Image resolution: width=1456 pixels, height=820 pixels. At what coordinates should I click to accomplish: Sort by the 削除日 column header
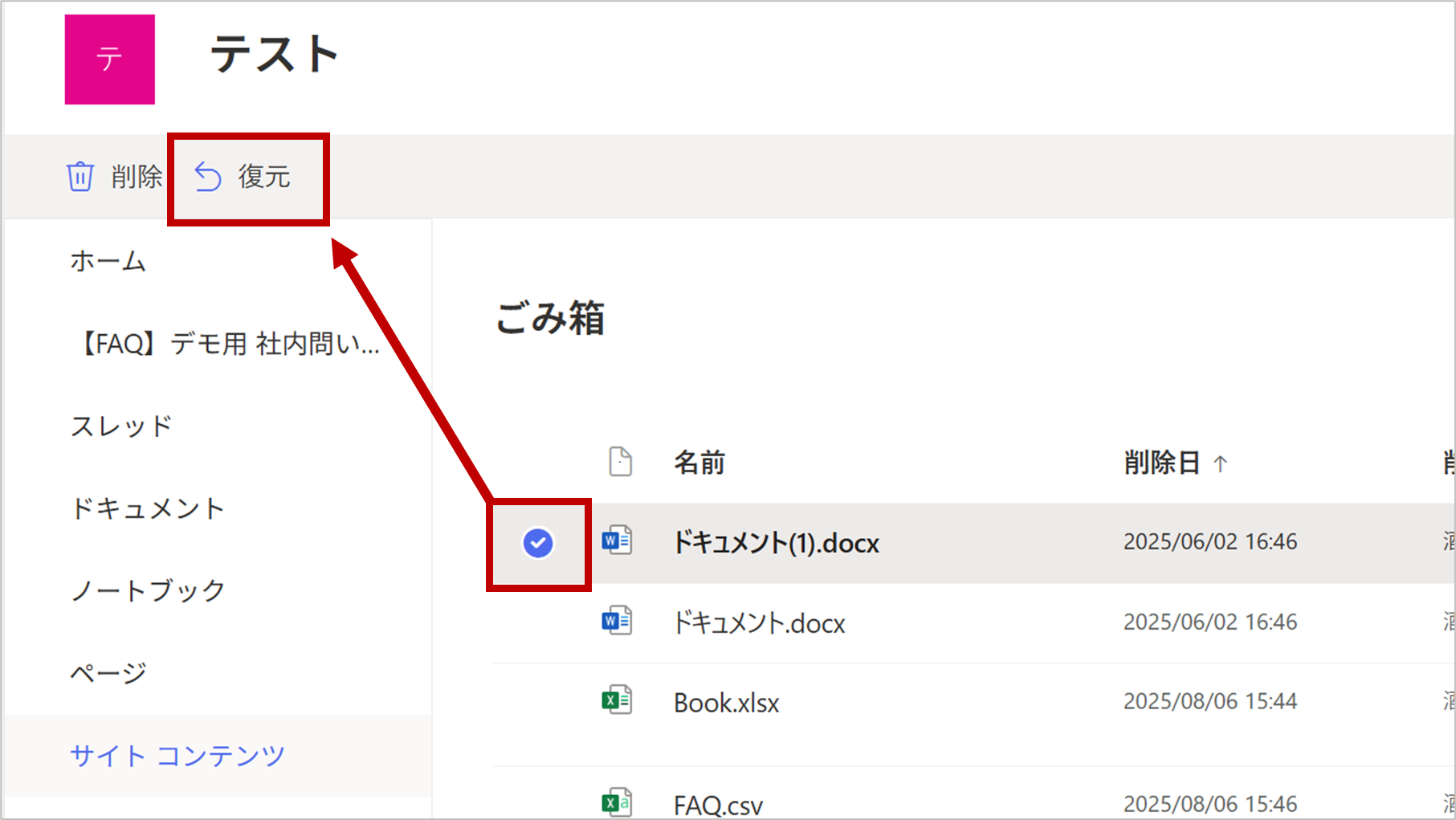[1161, 463]
